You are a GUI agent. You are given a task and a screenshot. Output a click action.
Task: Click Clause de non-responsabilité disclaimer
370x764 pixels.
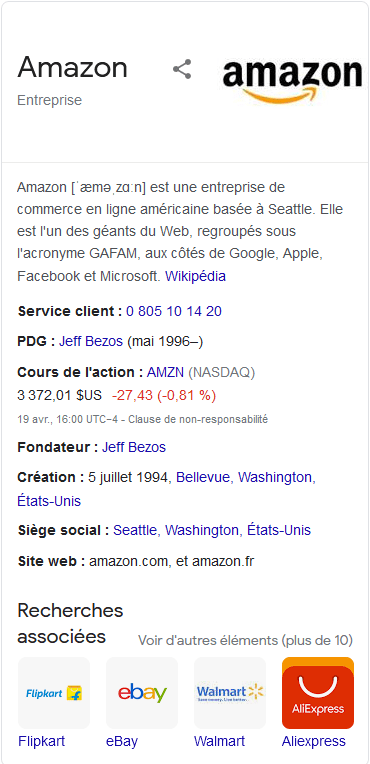tap(198, 419)
